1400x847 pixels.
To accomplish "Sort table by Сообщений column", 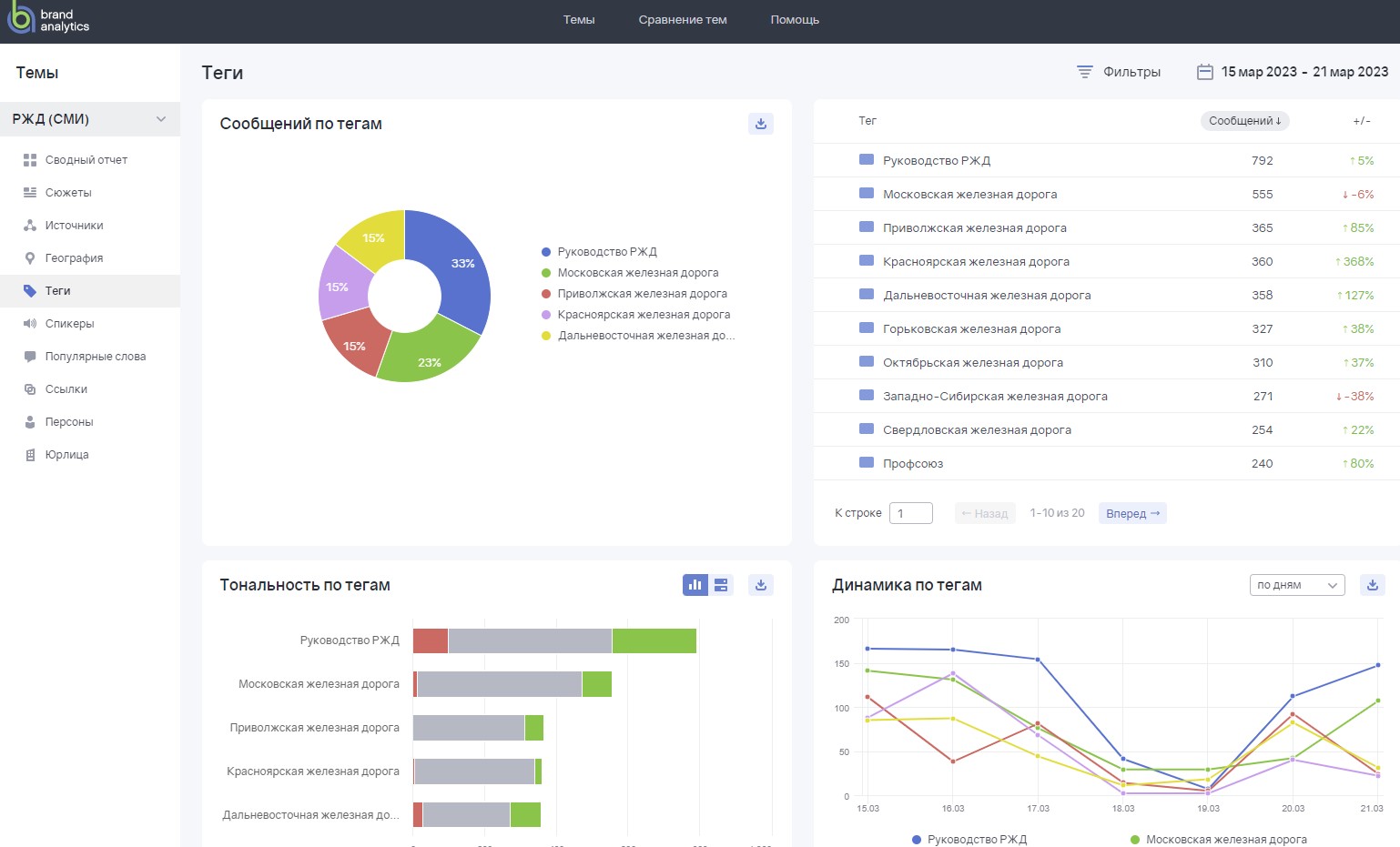I will (x=1244, y=120).
